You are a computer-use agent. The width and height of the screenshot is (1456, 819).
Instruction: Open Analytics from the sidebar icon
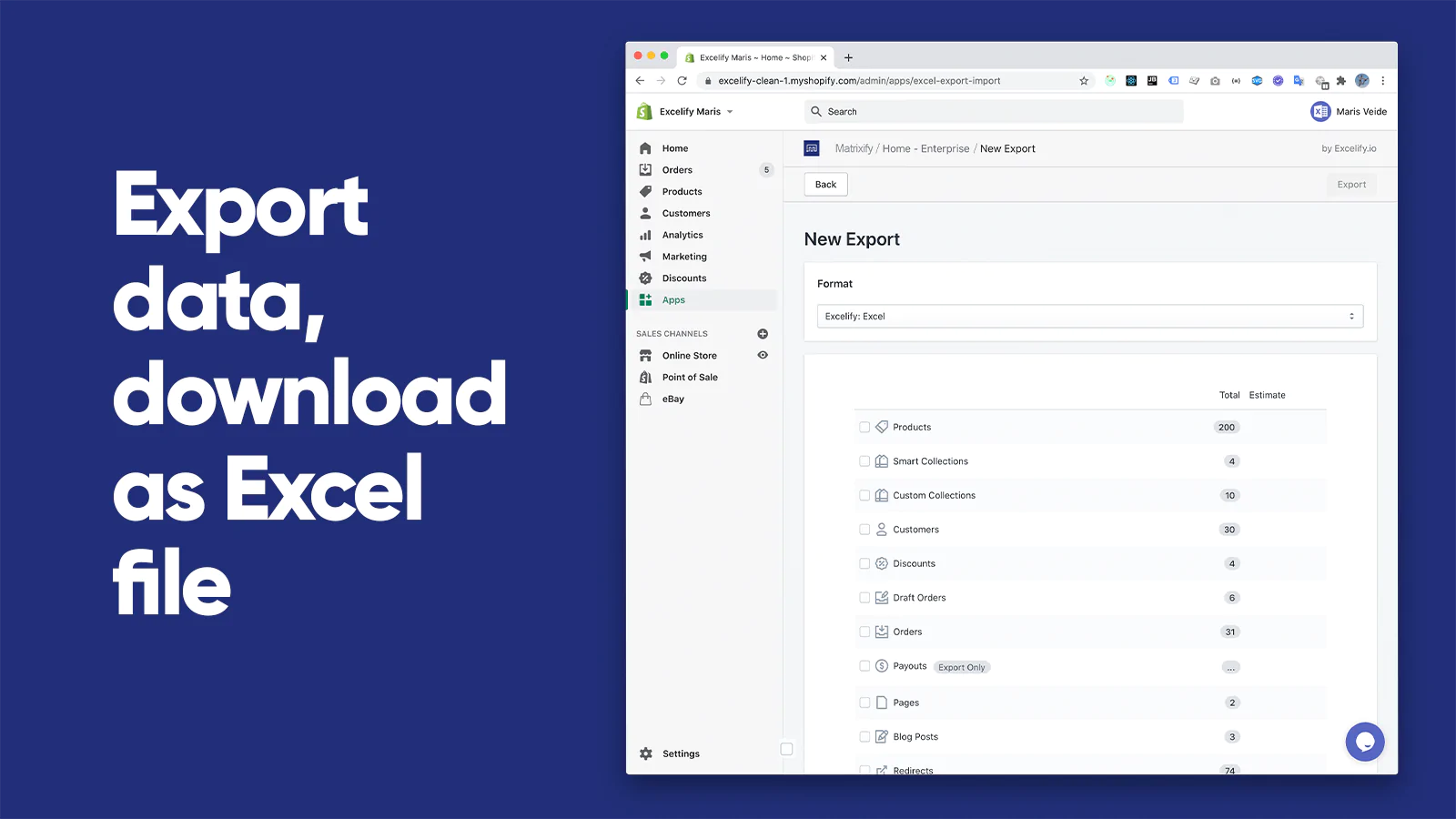coord(646,235)
